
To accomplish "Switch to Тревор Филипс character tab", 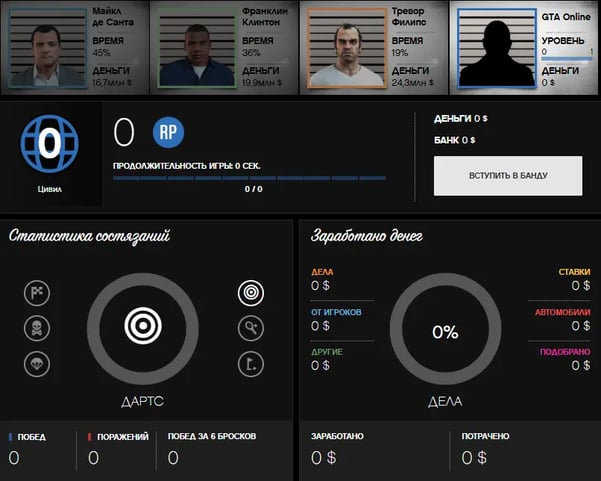I will tap(374, 47).
